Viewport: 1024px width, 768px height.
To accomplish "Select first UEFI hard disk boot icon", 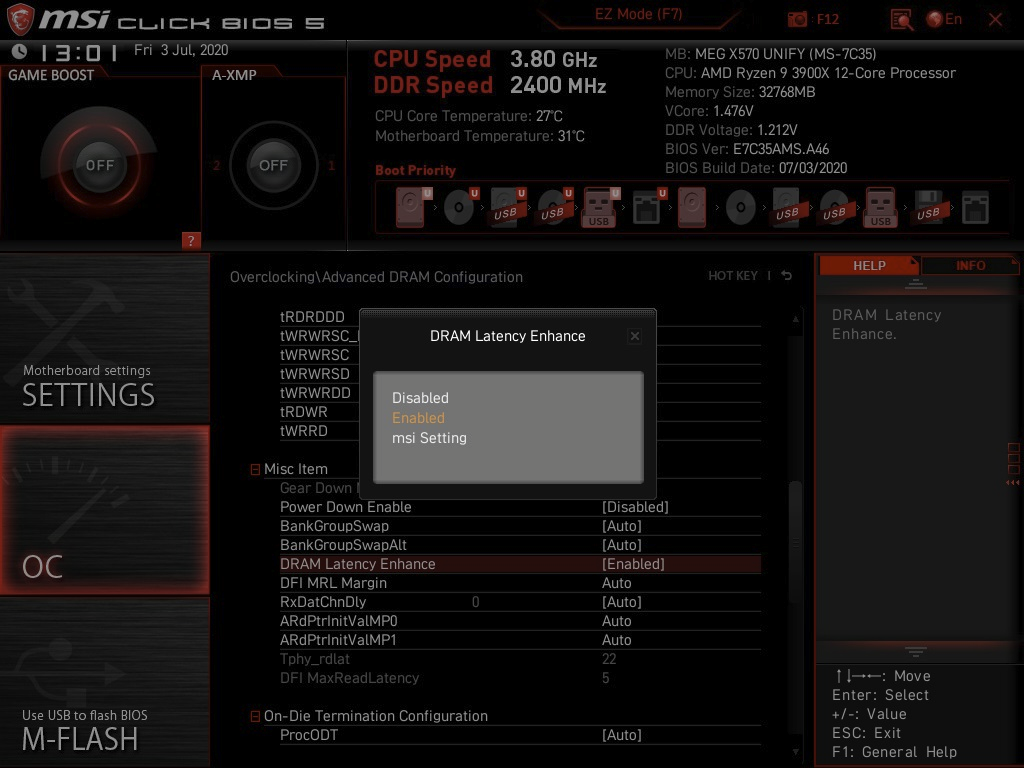I will tap(413, 208).
